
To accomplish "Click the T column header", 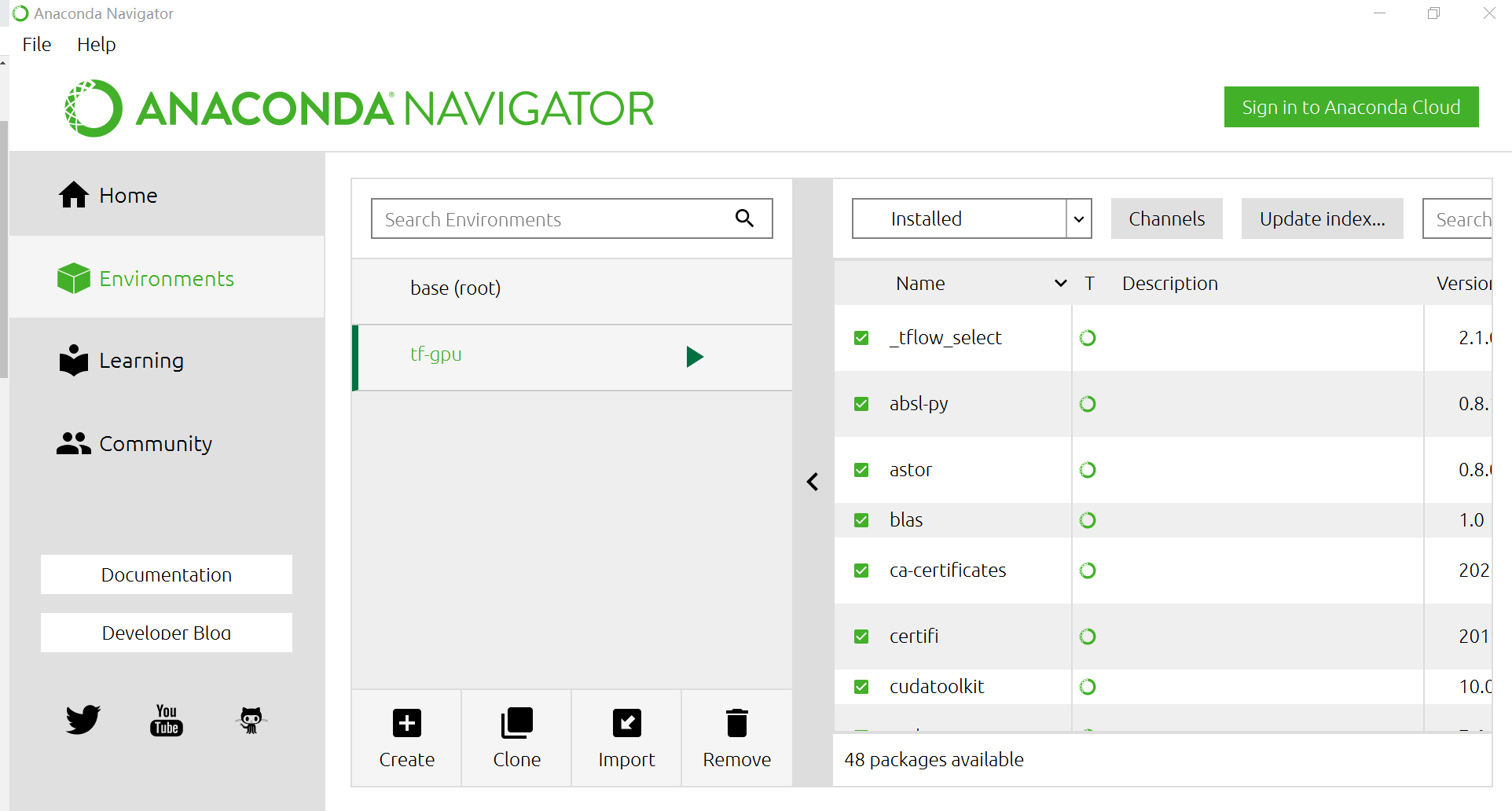I will pyautogui.click(x=1089, y=283).
